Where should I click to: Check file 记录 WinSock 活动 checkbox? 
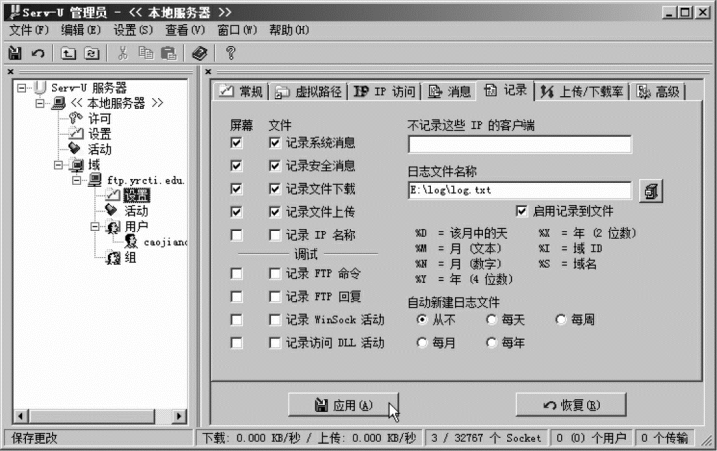click(x=274, y=320)
